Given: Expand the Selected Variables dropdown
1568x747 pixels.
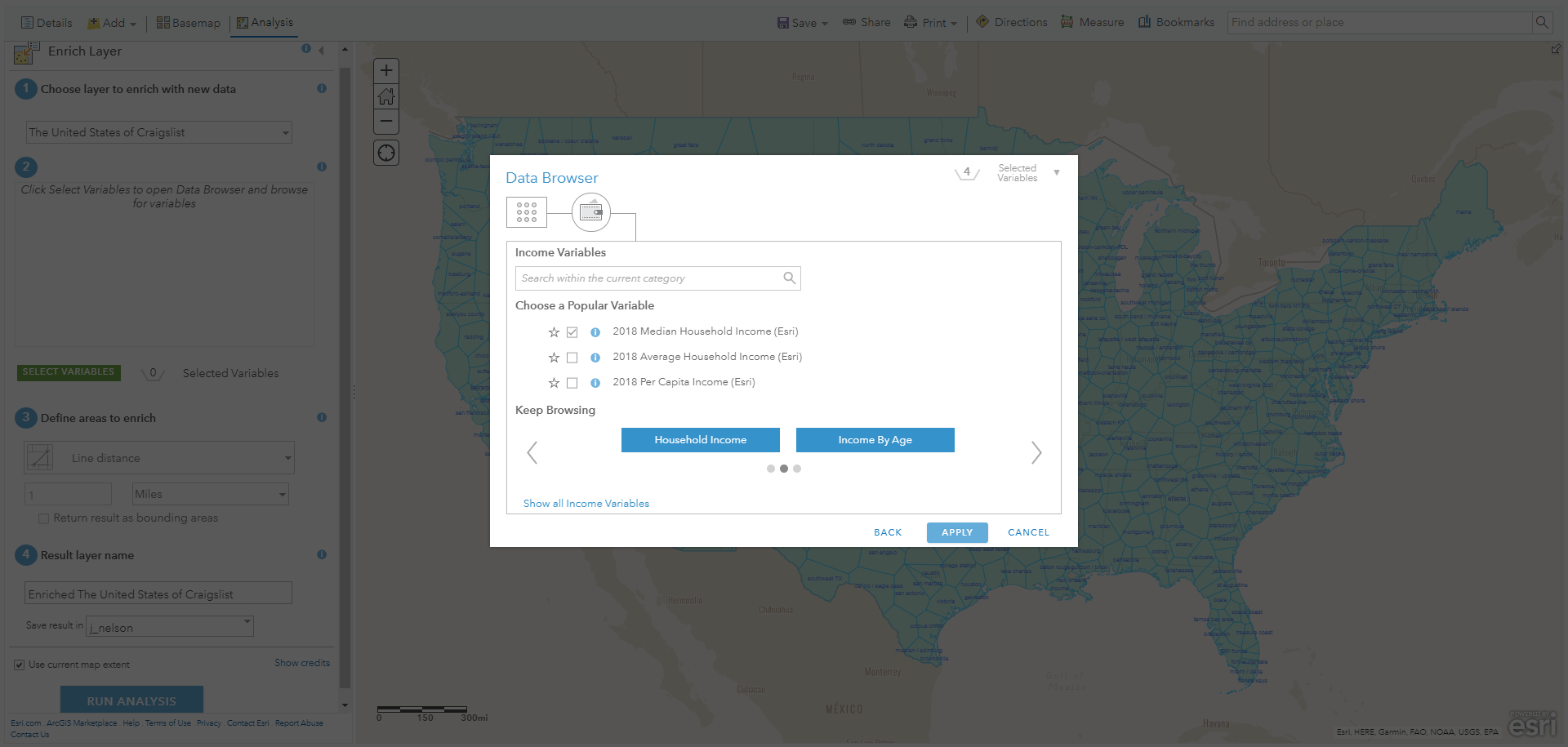Looking at the screenshot, I should pyautogui.click(x=1057, y=173).
